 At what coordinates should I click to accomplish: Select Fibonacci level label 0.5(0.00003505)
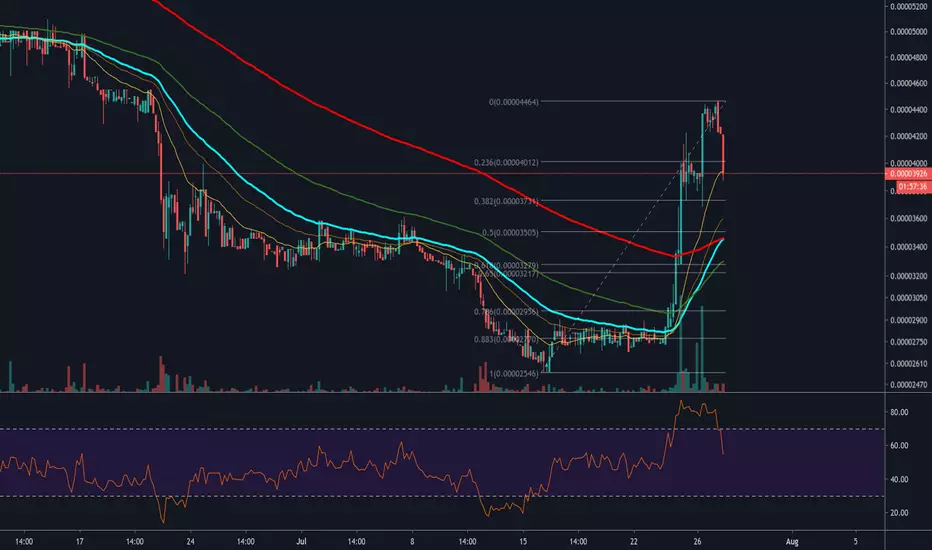(511, 233)
